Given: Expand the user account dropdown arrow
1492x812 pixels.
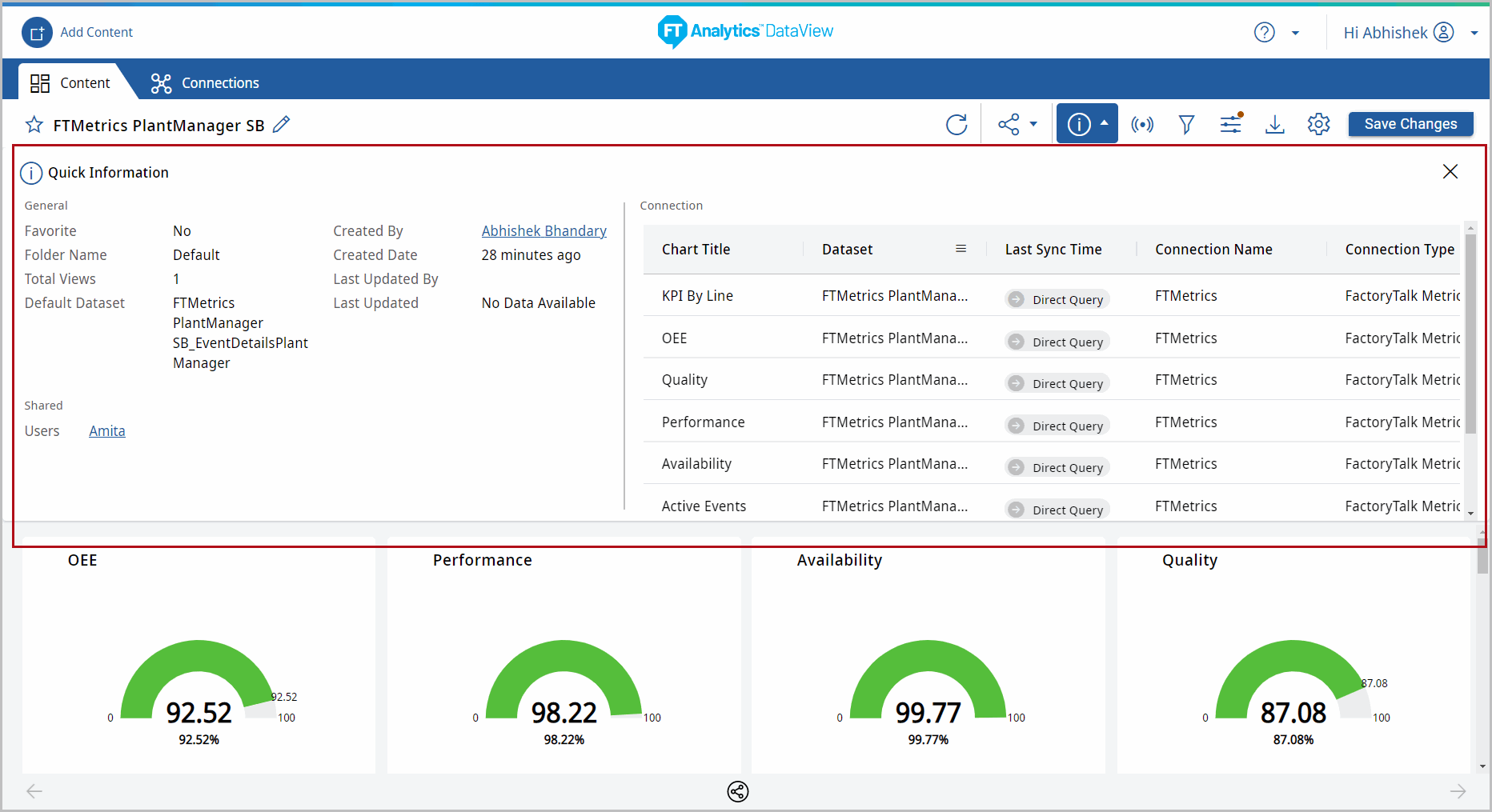Looking at the screenshot, I should 1474,34.
